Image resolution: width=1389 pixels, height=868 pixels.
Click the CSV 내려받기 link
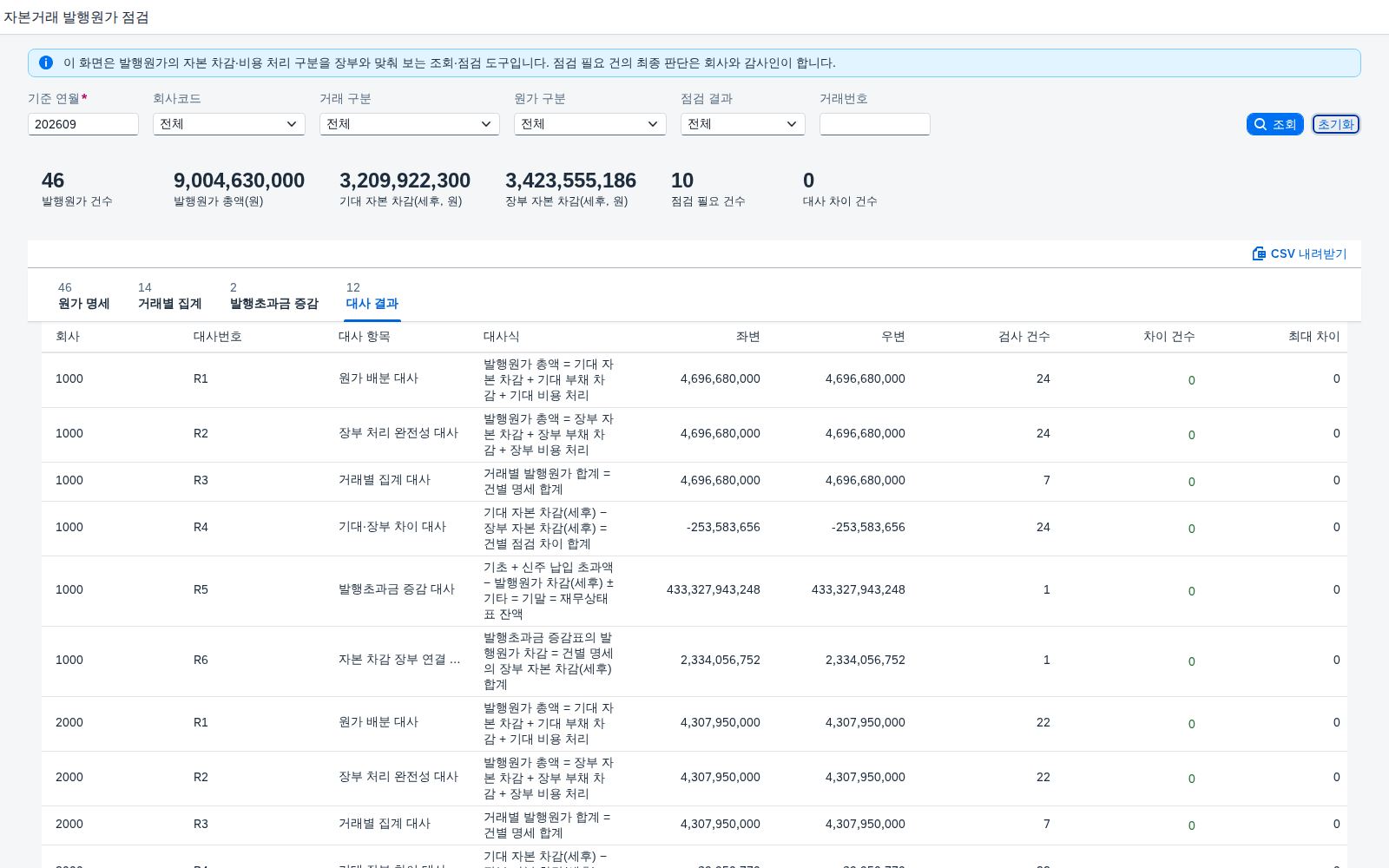click(1300, 253)
